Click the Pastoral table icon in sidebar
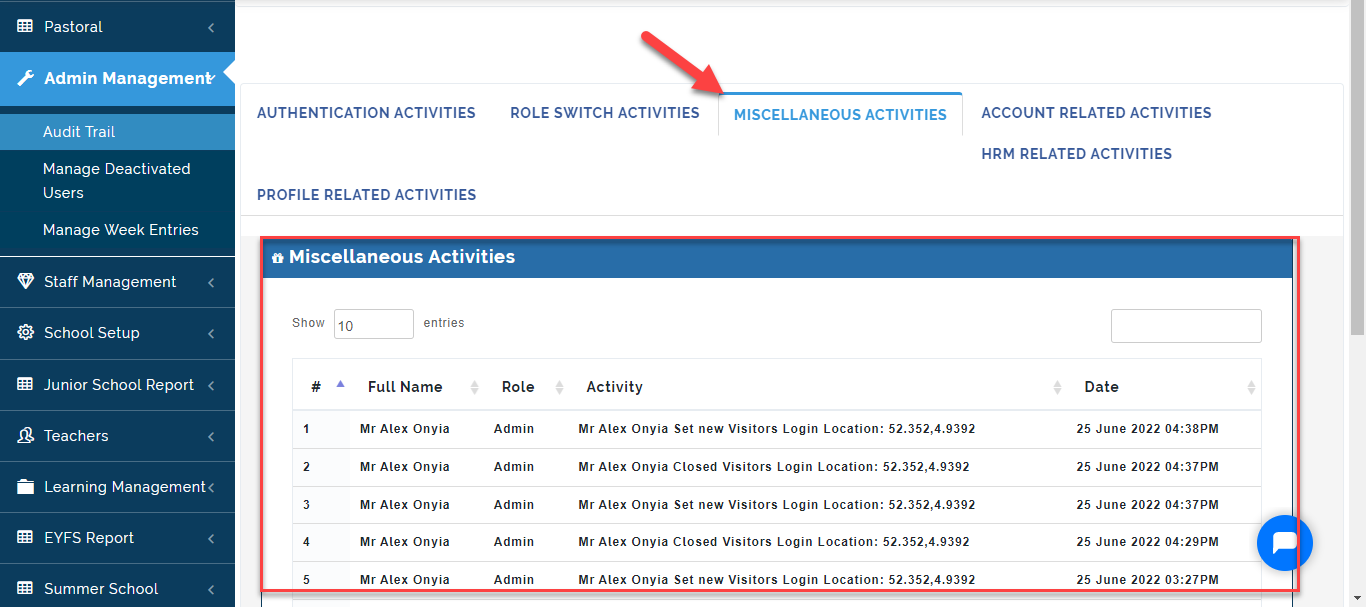The height and width of the screenshot is (607, 1366). point(25,27)
